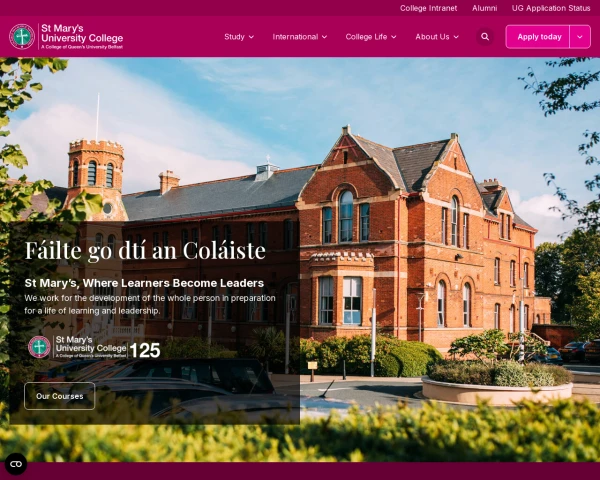Viewport: 600px width, 480px height.
Task: Expand the Study menu chevron
Action: pyautogui.click(x=251, y=37)
